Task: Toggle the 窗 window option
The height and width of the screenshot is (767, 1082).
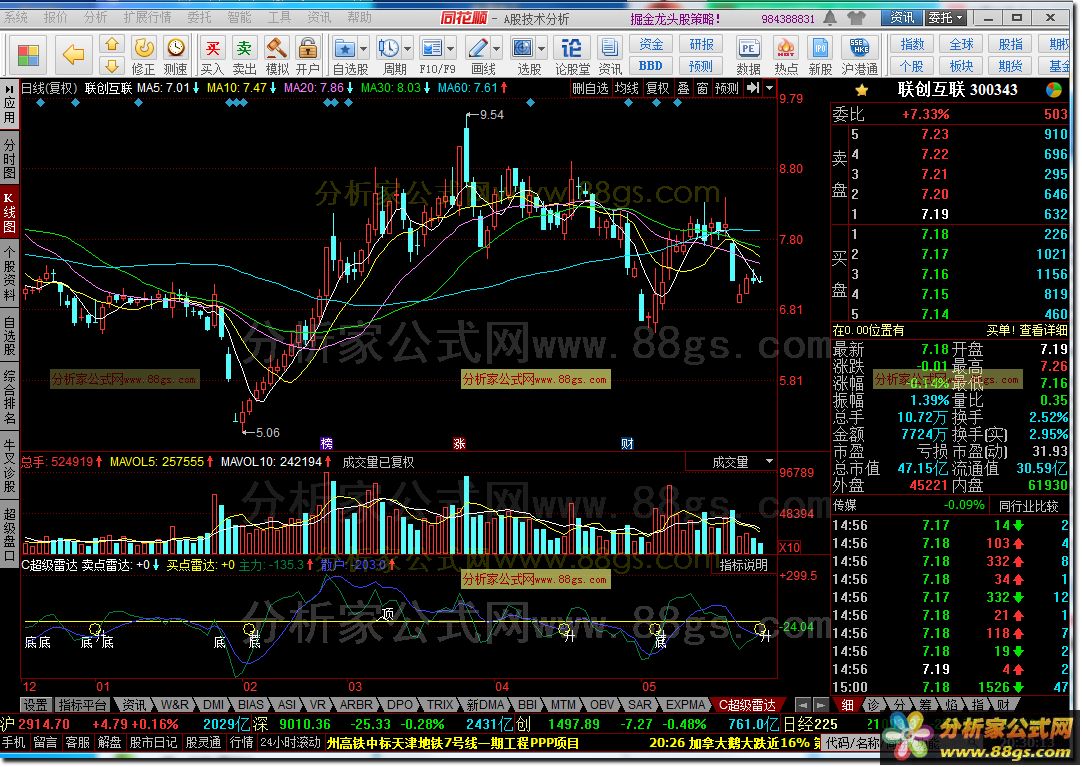Action: point(702,88)
